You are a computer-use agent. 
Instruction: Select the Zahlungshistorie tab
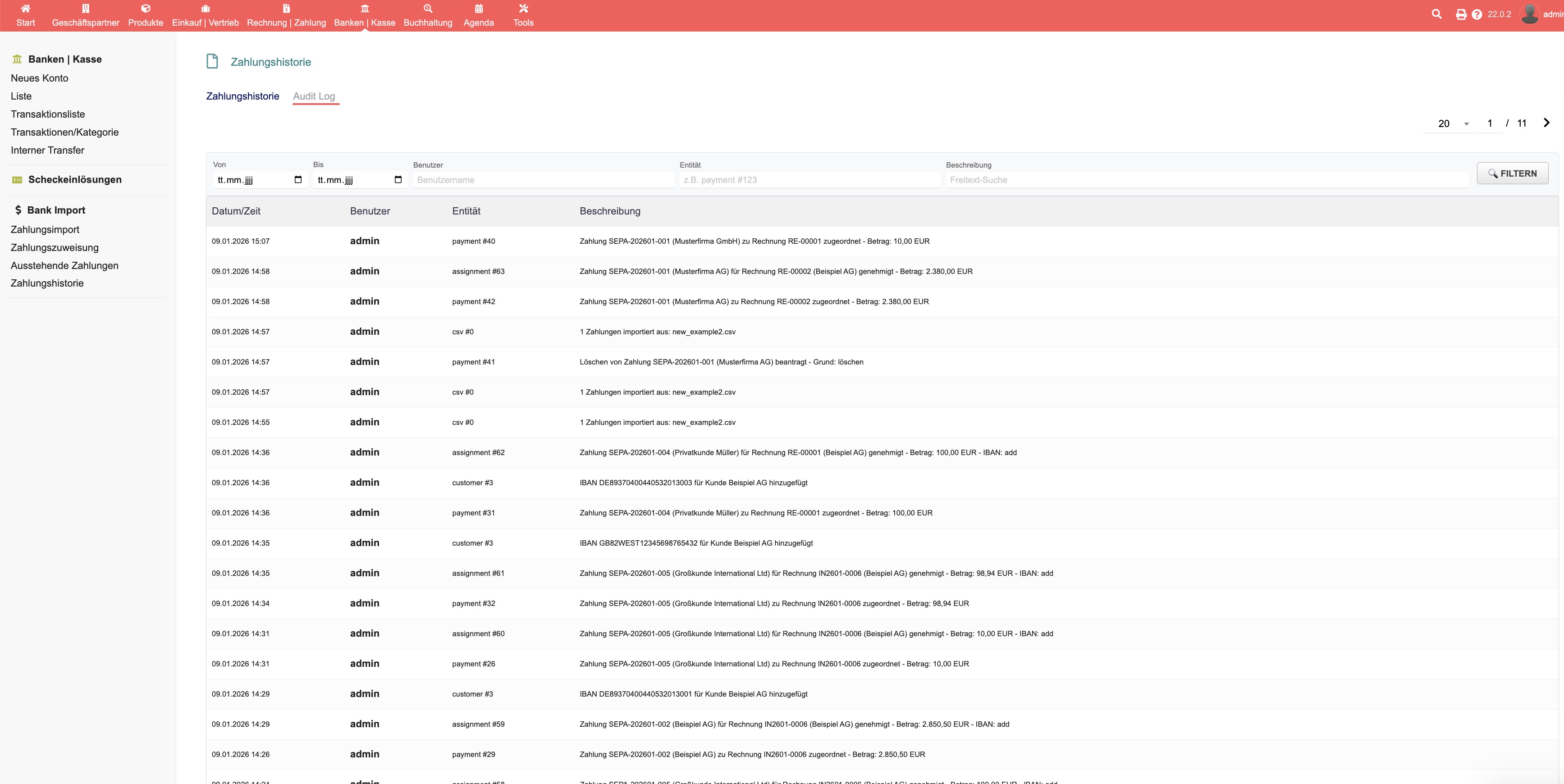[x=242, y=96]
